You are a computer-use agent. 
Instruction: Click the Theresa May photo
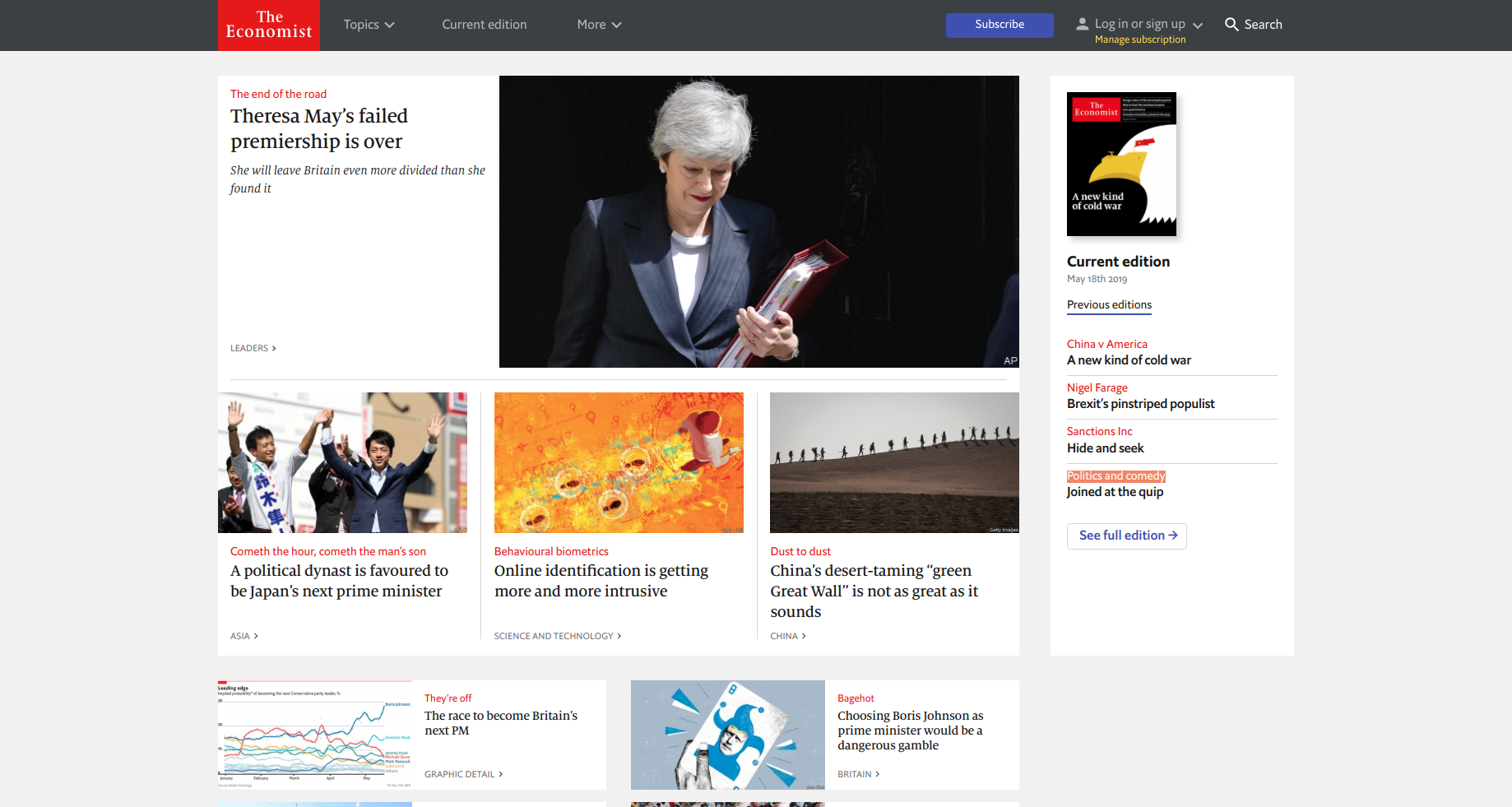point(758,221)
